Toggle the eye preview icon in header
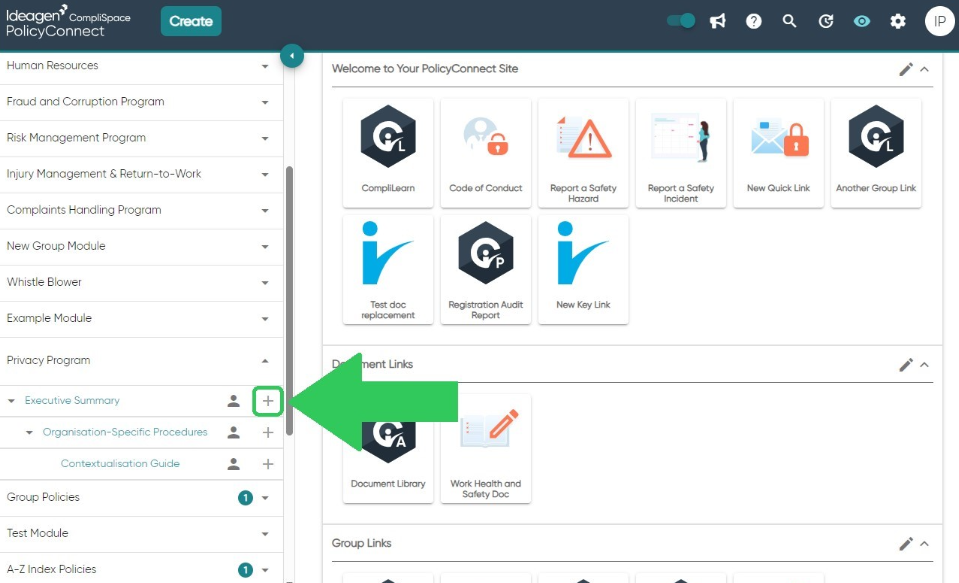The image size is (959, 583). click(x=862, y=21)
